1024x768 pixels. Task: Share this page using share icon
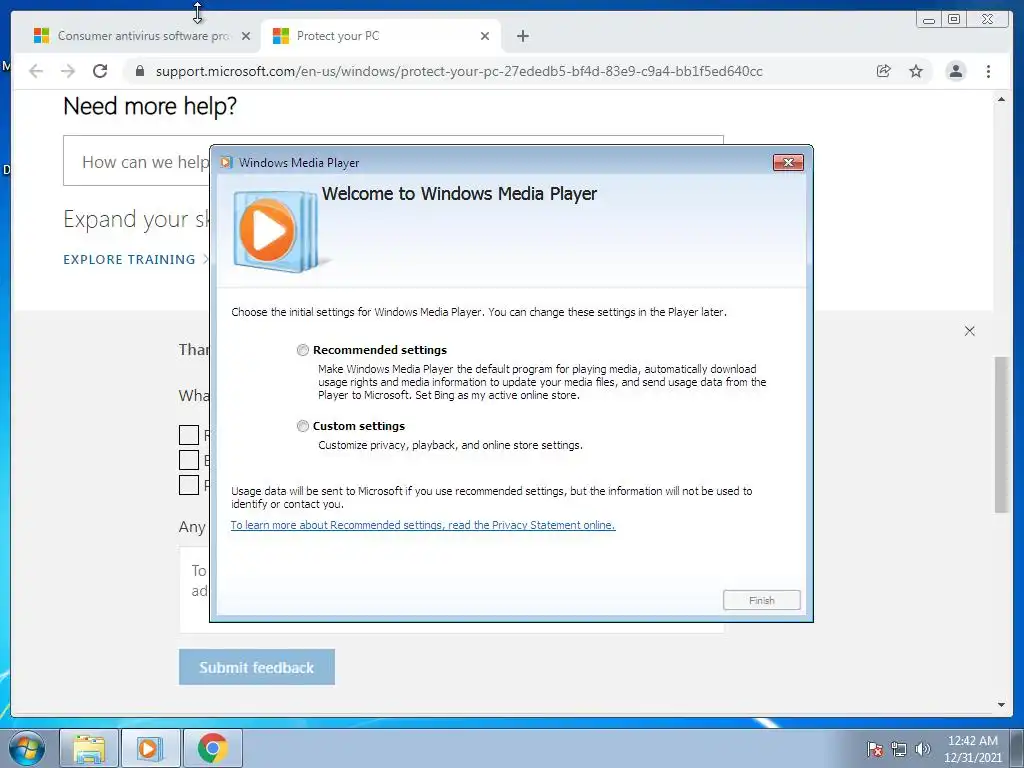[x=884, y=71]
